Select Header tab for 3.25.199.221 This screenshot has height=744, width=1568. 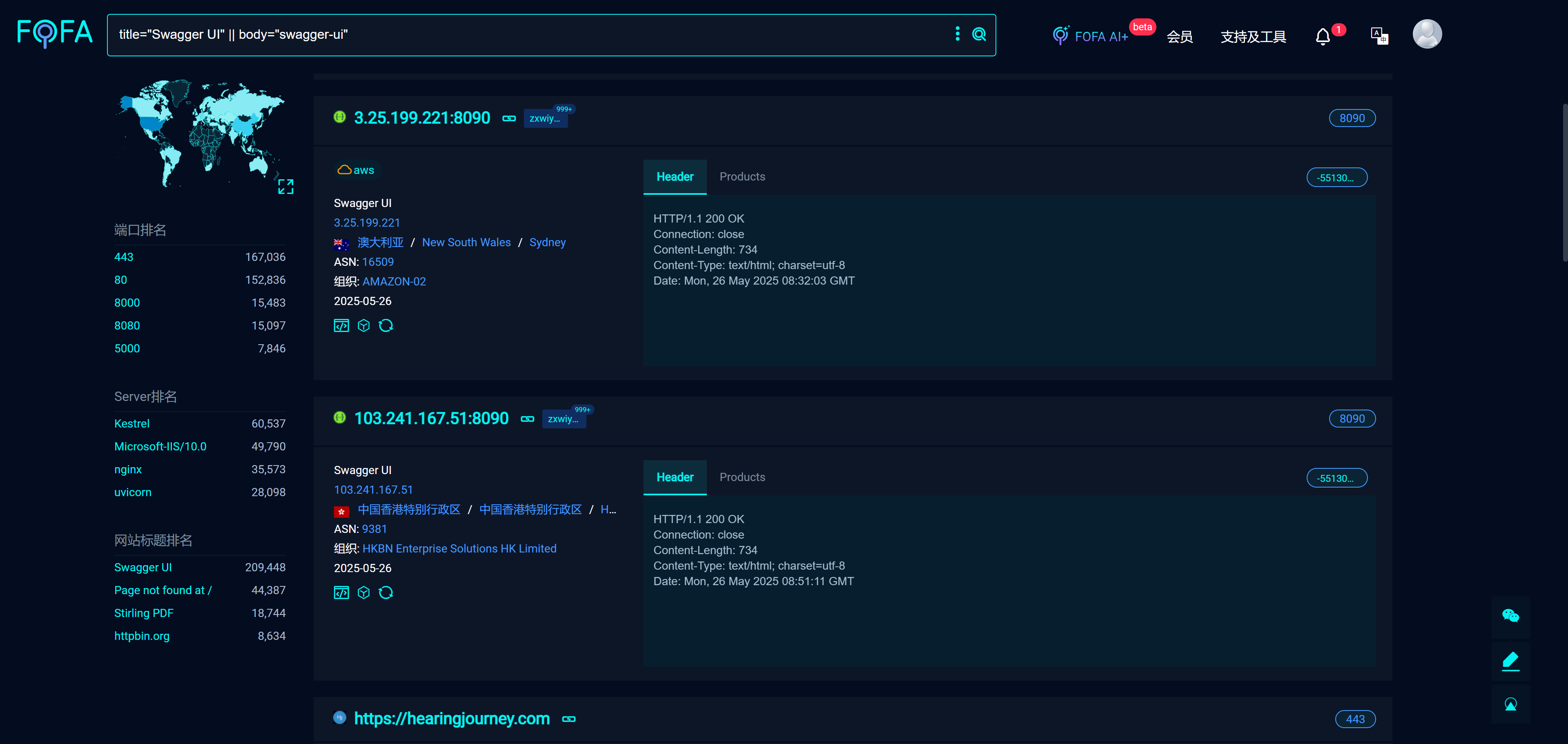pos(675,176)
